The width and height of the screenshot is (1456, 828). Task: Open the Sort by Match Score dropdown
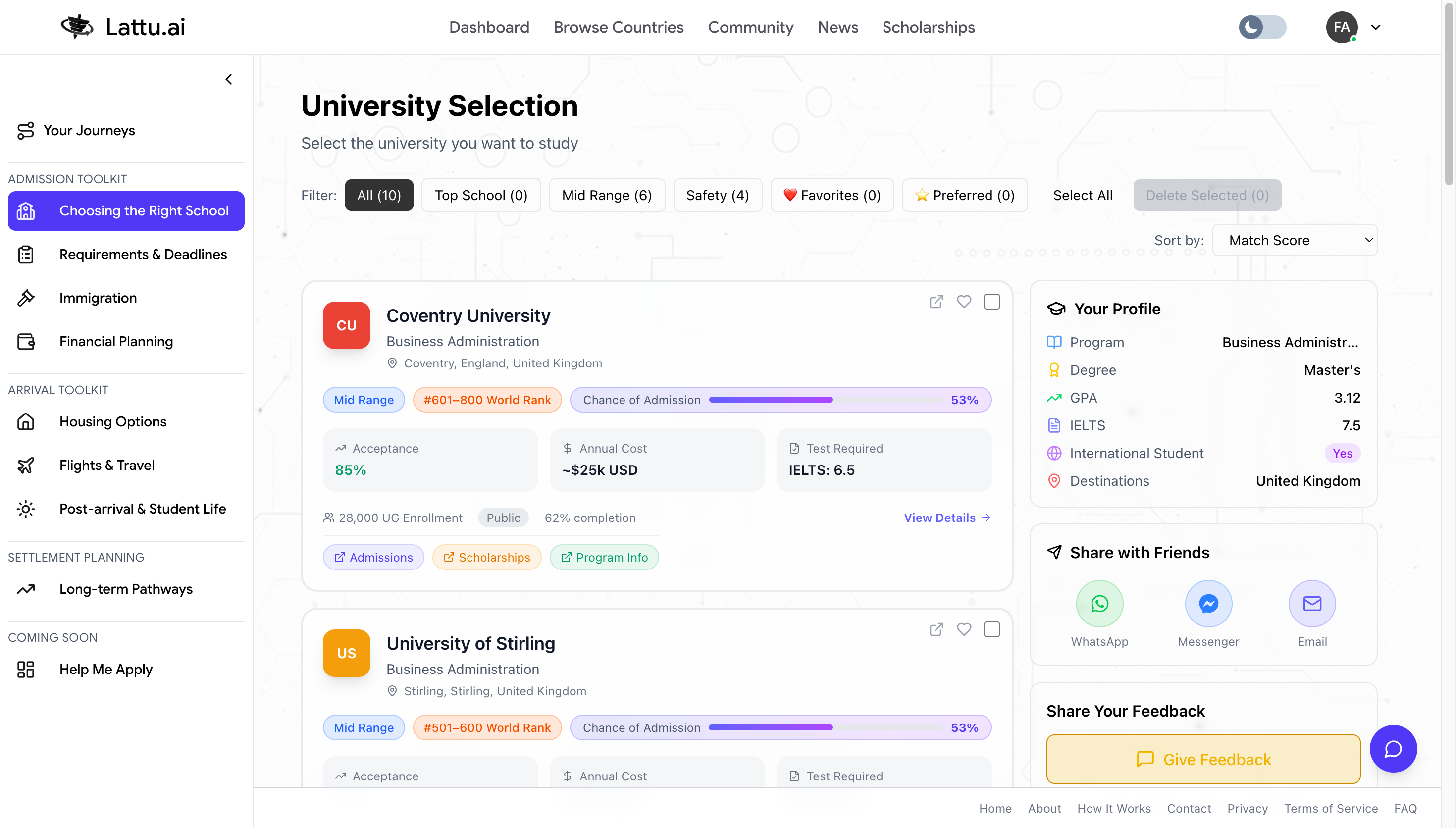pos(1295,240)
